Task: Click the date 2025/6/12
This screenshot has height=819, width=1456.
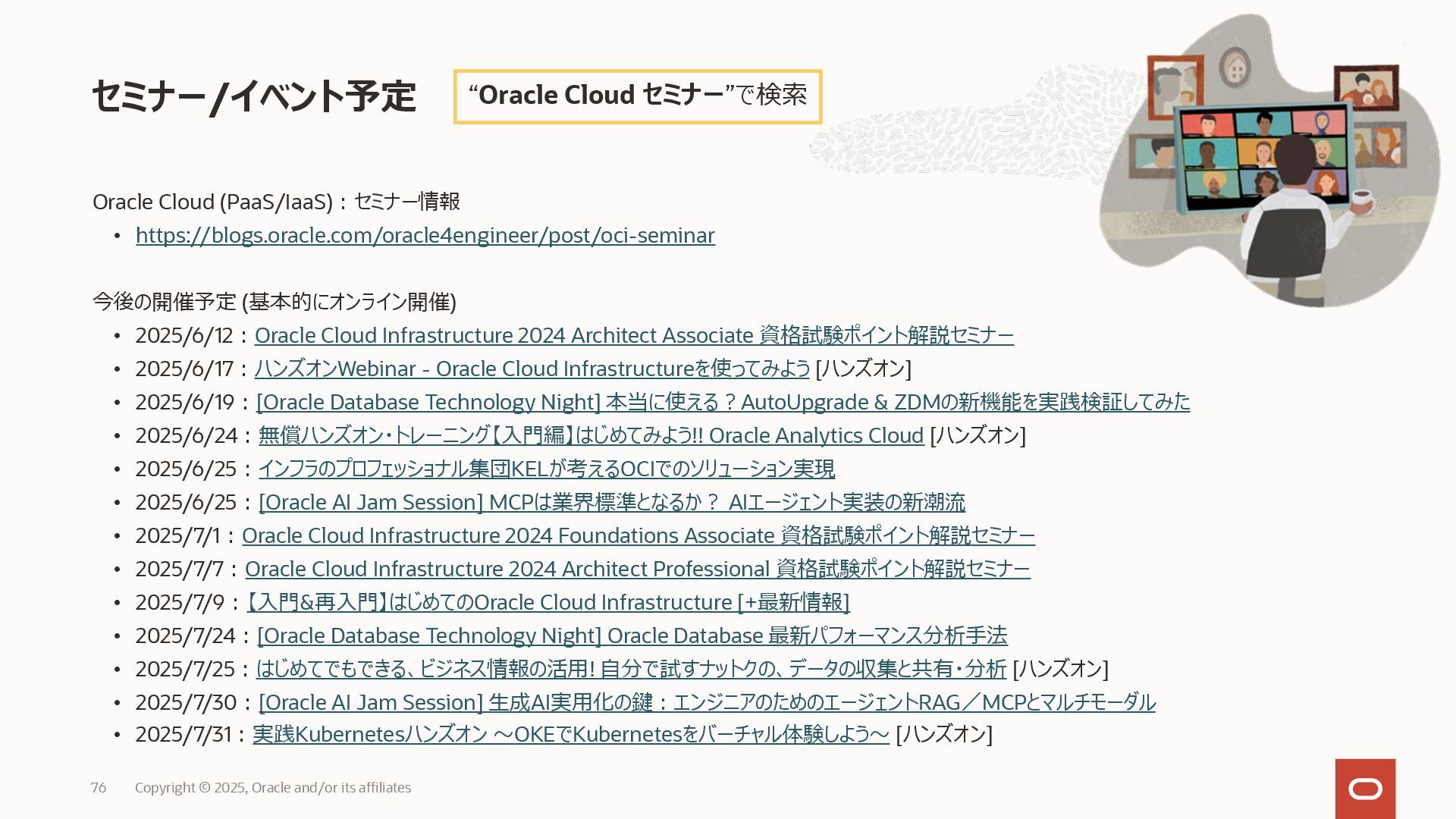Action: coord(184,335)
